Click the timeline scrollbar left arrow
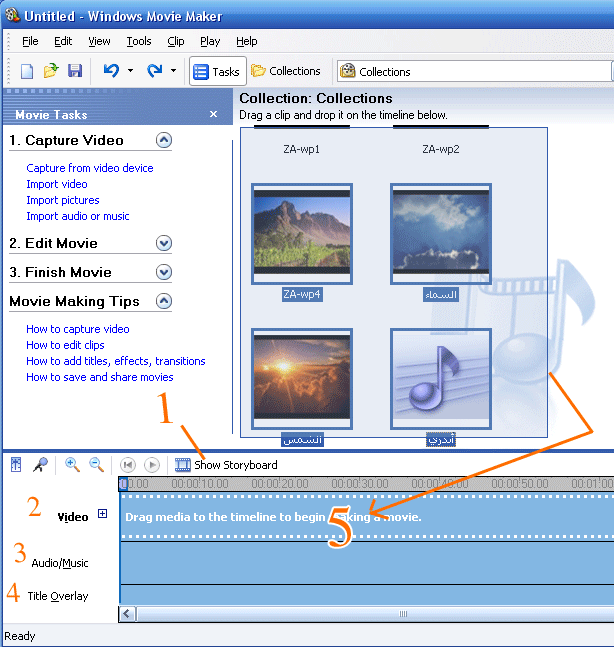Image resolution: width=614 pixels, height=647 pixels. tap(127, 614)
